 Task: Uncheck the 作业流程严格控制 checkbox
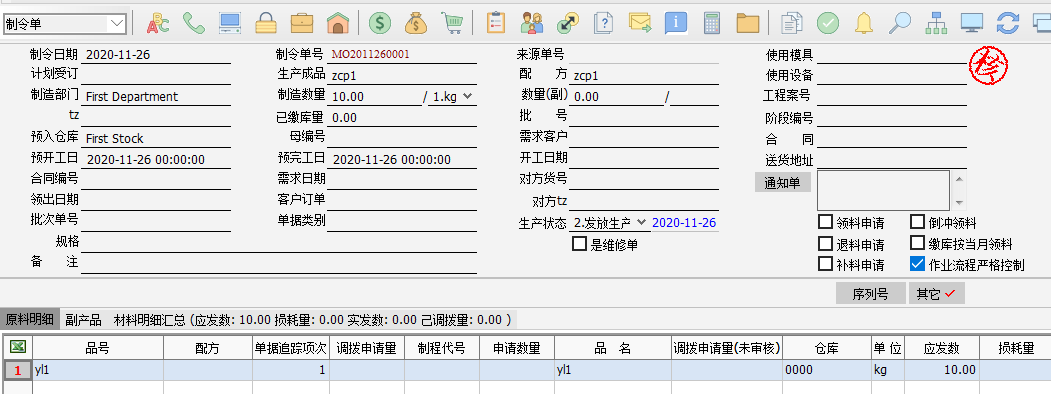point(918,264)
